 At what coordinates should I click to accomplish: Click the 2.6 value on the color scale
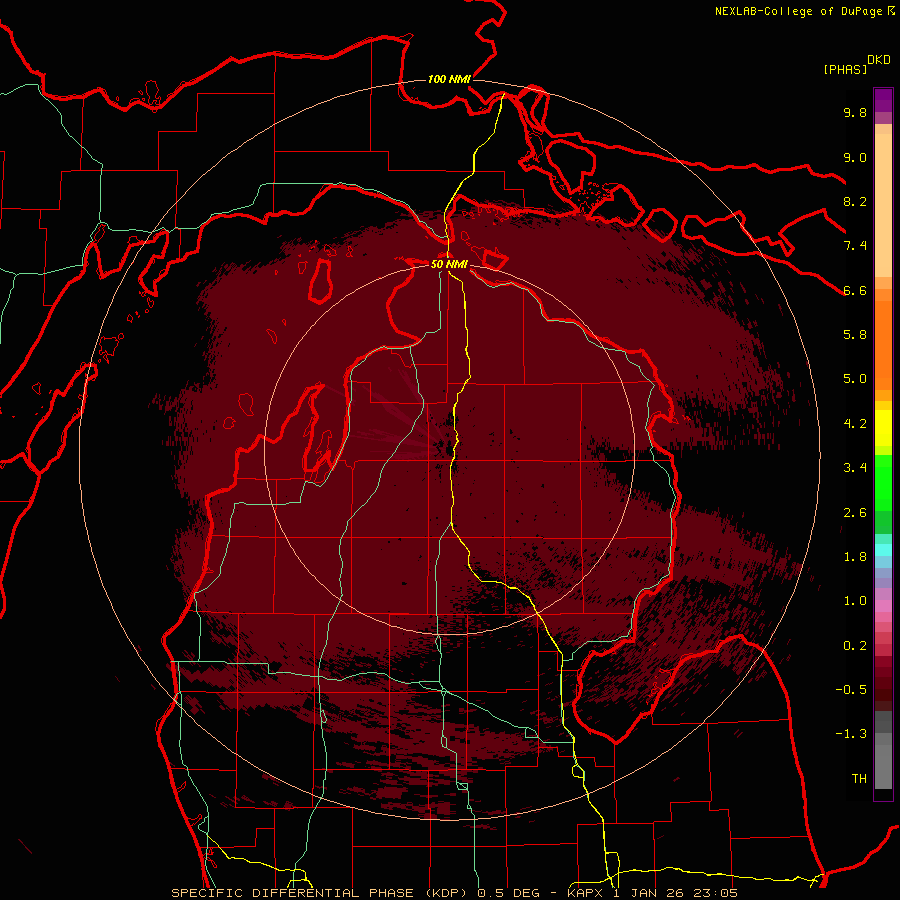(x=855, y=513)
